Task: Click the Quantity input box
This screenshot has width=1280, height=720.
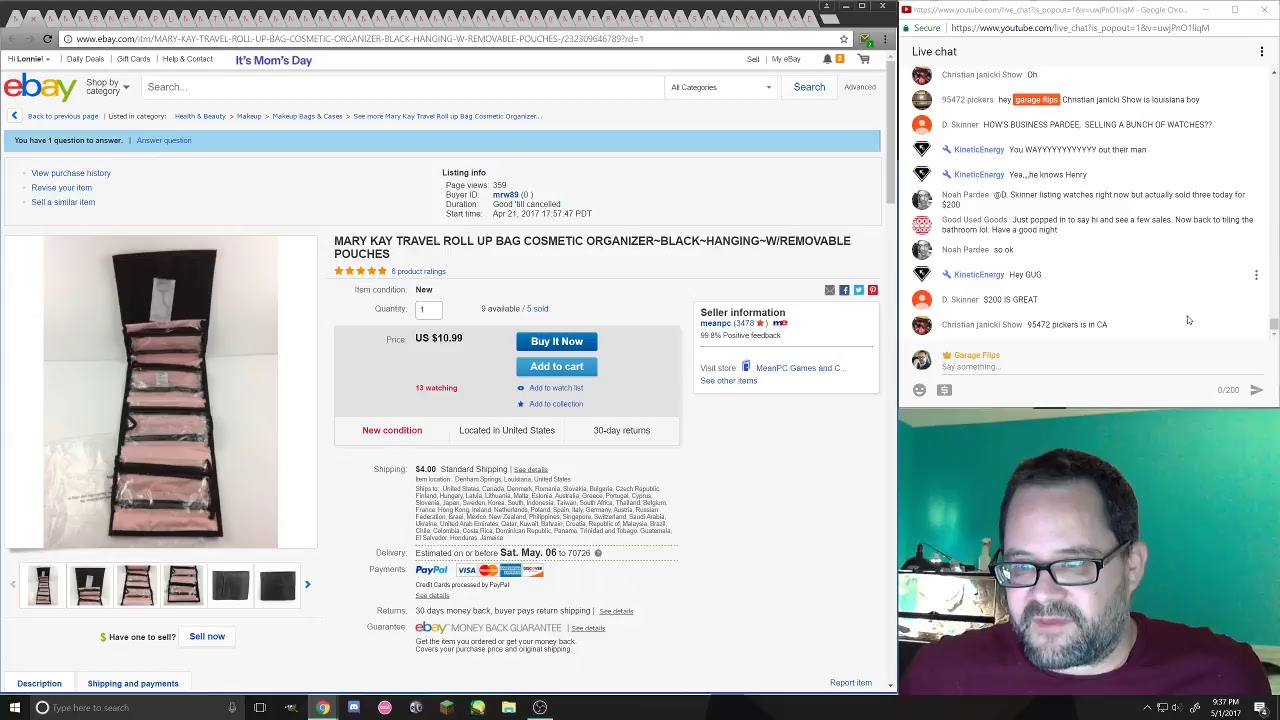Action: point(429,310)
